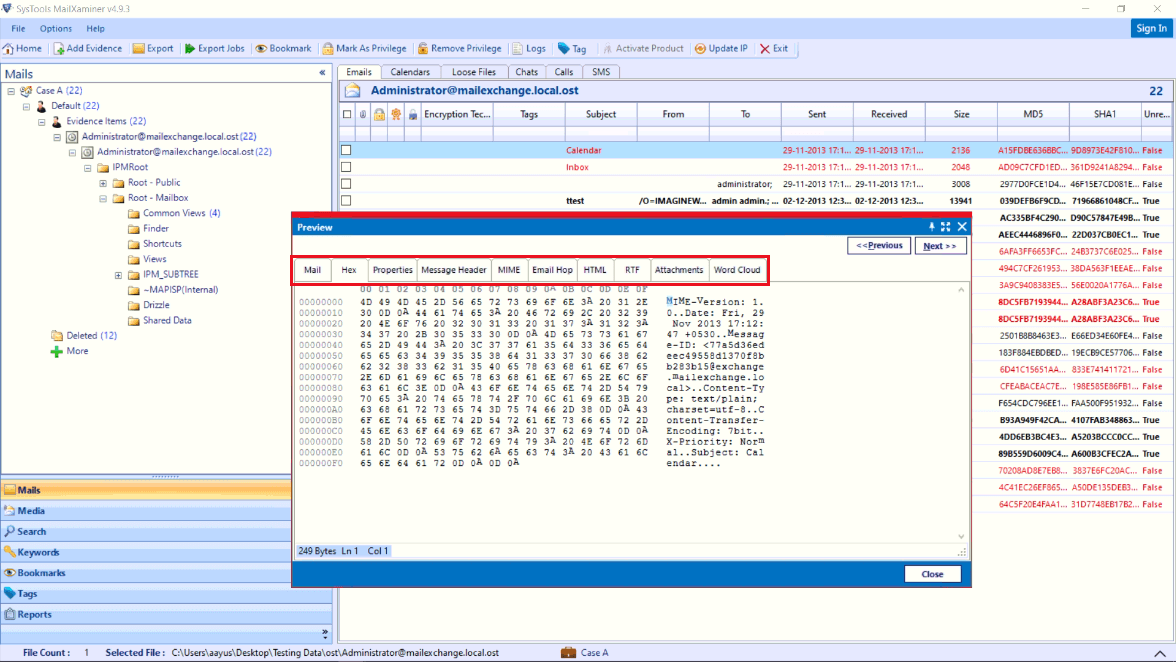Click the Remove Privilege icon
The image size is (1176, 662).
(423, 49)
